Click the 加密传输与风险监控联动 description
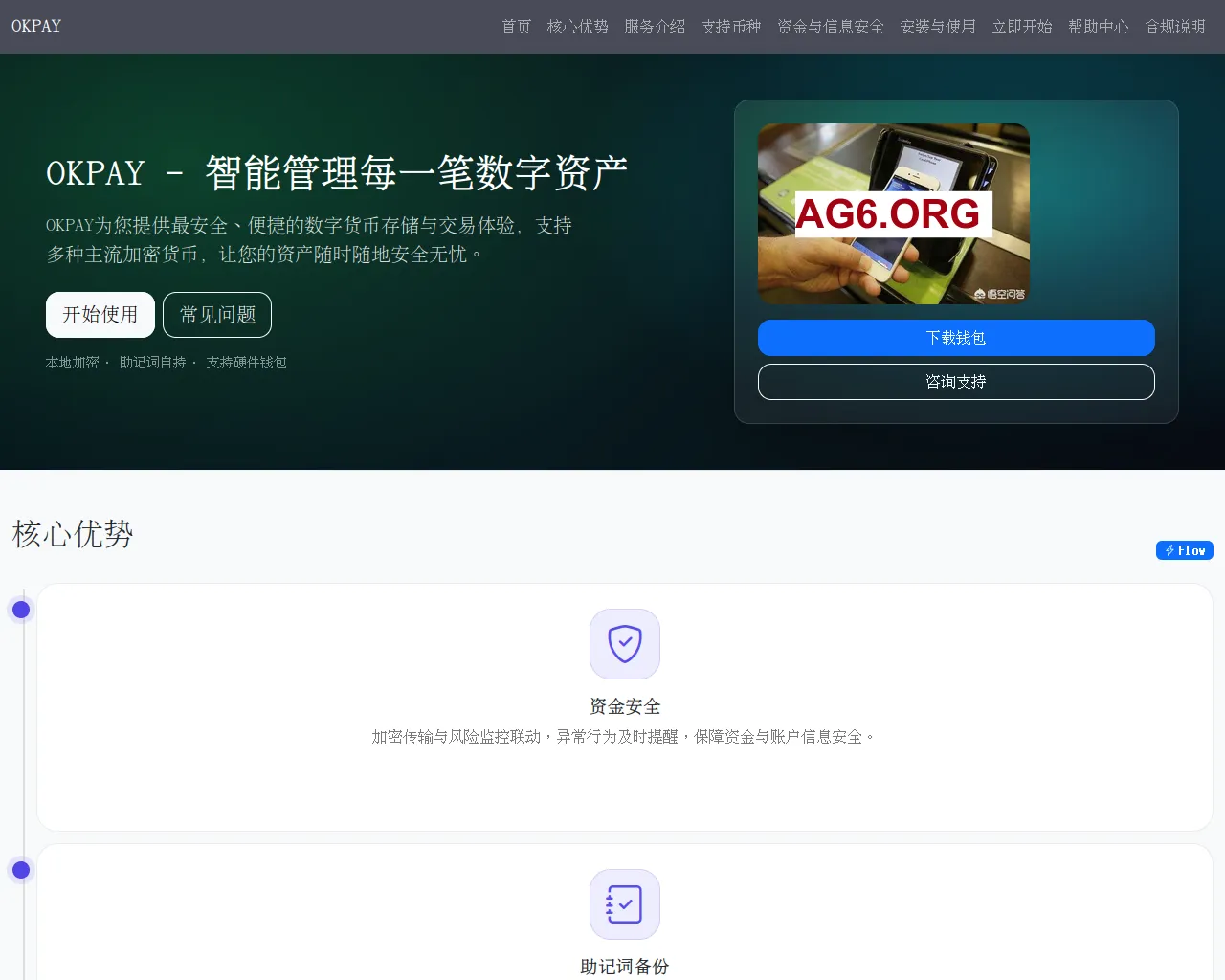The height and width of the screenshot is (980, 1225). (625, 737)
